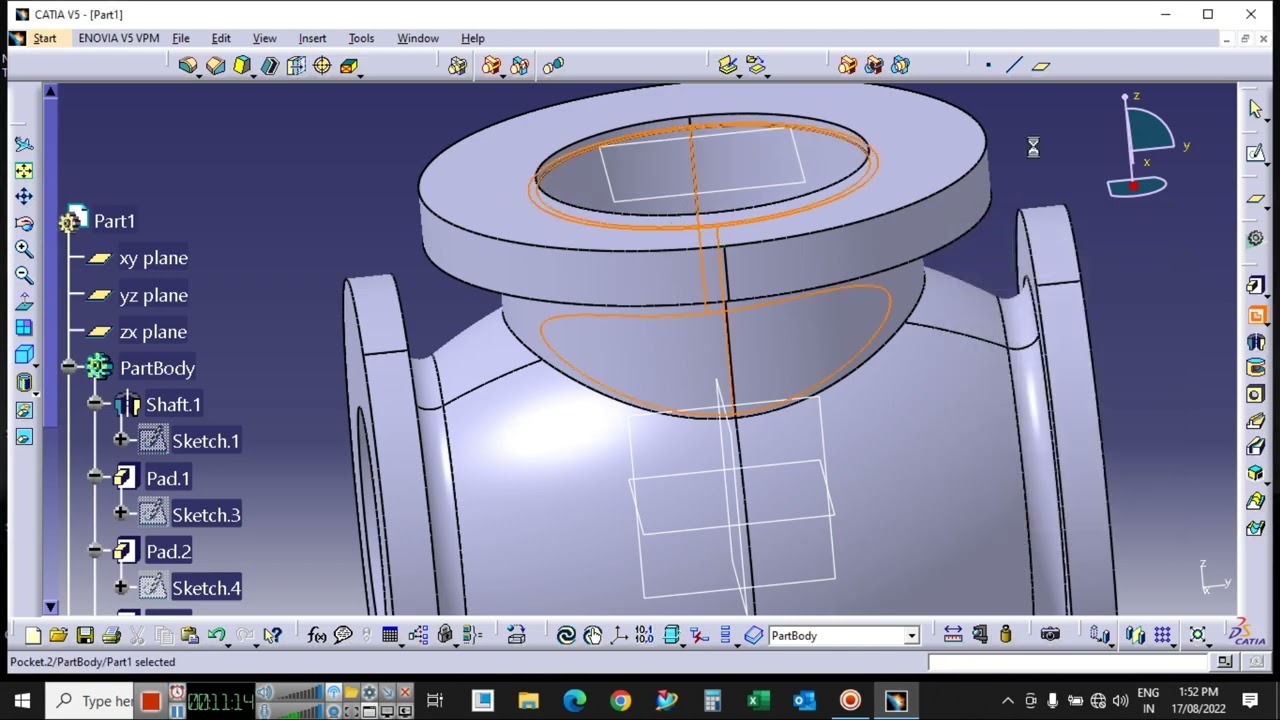Screen dimensions: 1280x720
Task: Click the Measure Between icon
Action: (x=953, y=635)
